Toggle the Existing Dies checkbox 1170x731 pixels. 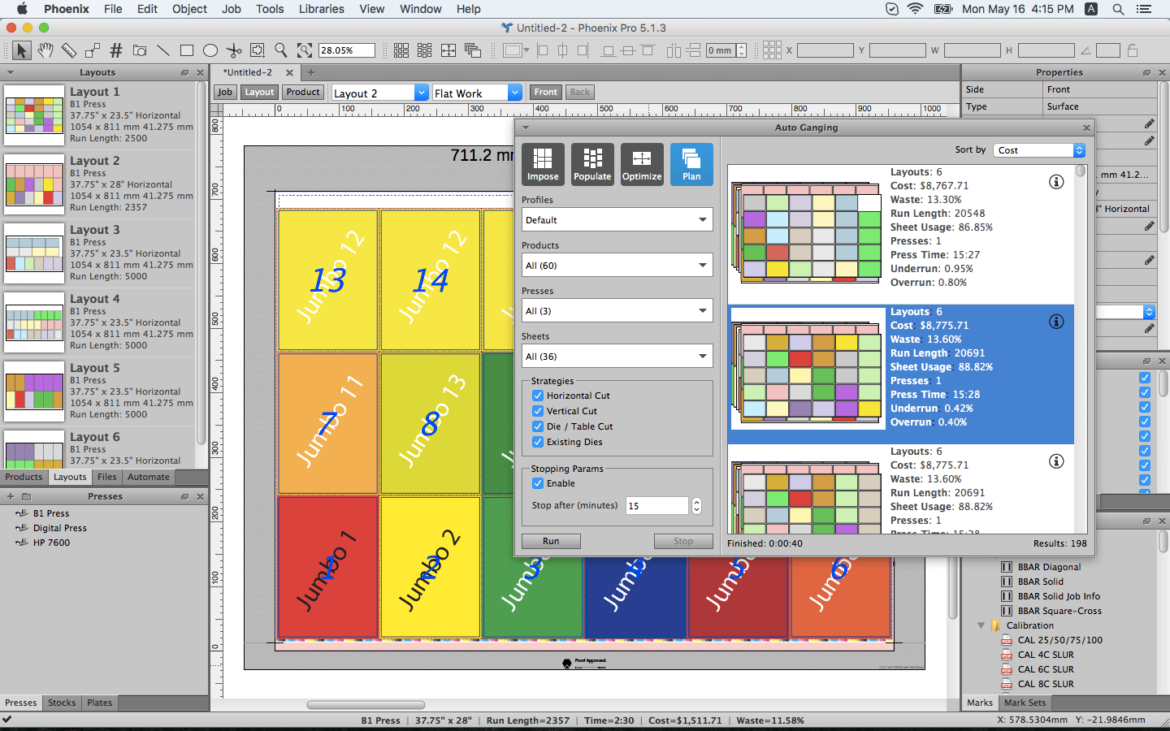(x=537, y=442)
